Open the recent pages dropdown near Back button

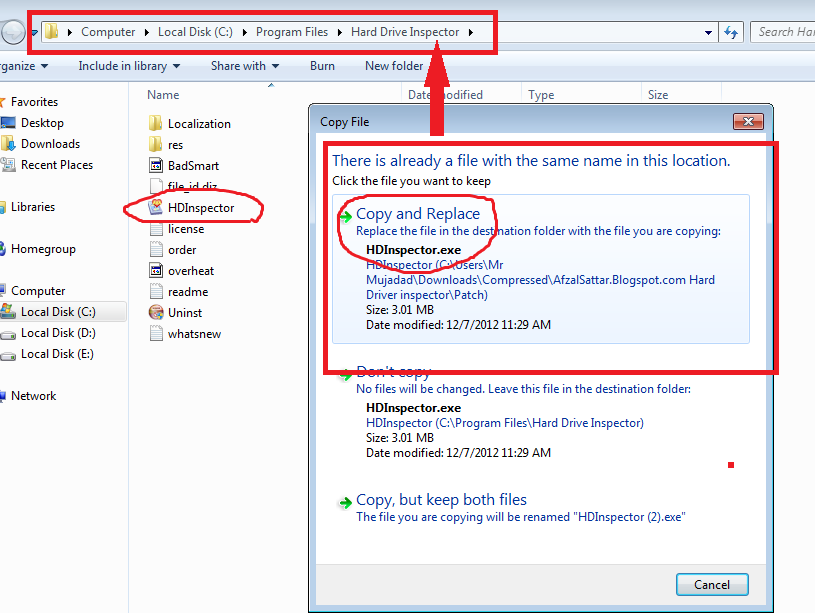point(34,32)
